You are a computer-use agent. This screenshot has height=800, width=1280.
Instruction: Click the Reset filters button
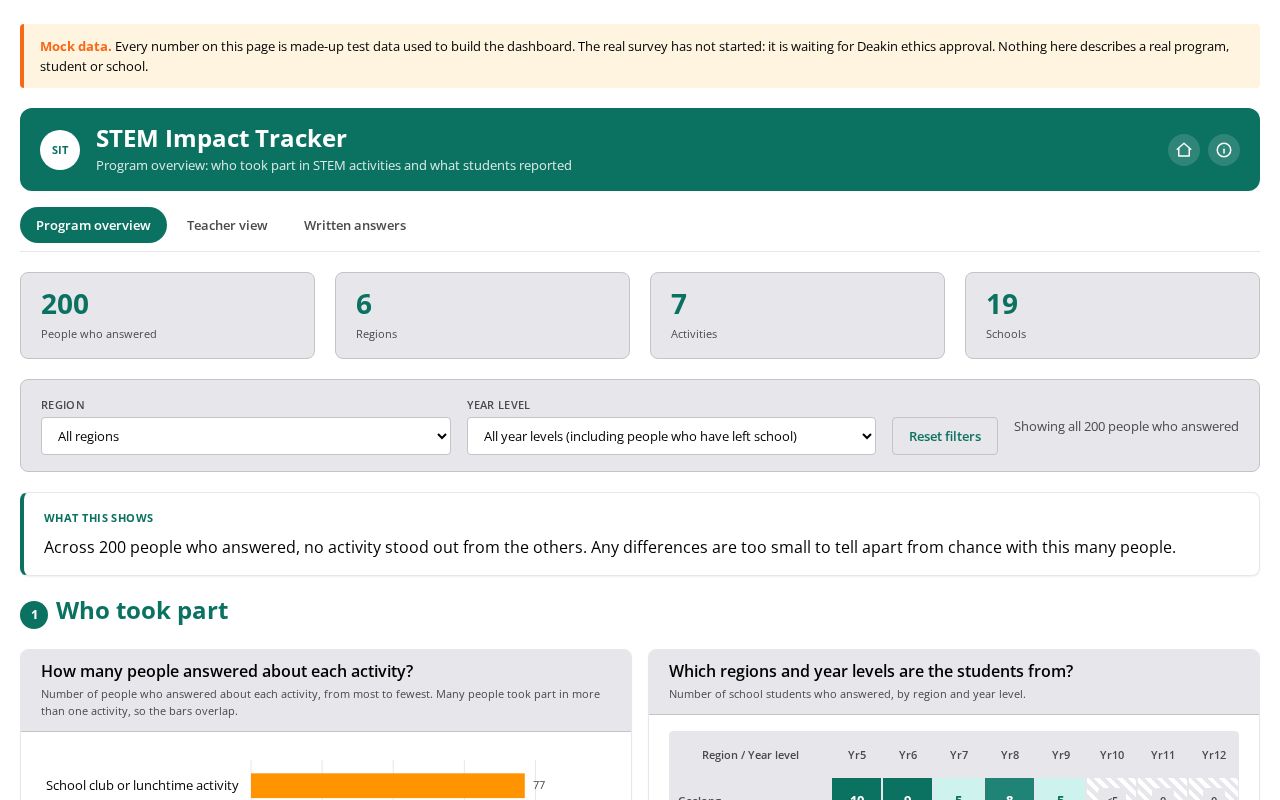click(945, 436)
